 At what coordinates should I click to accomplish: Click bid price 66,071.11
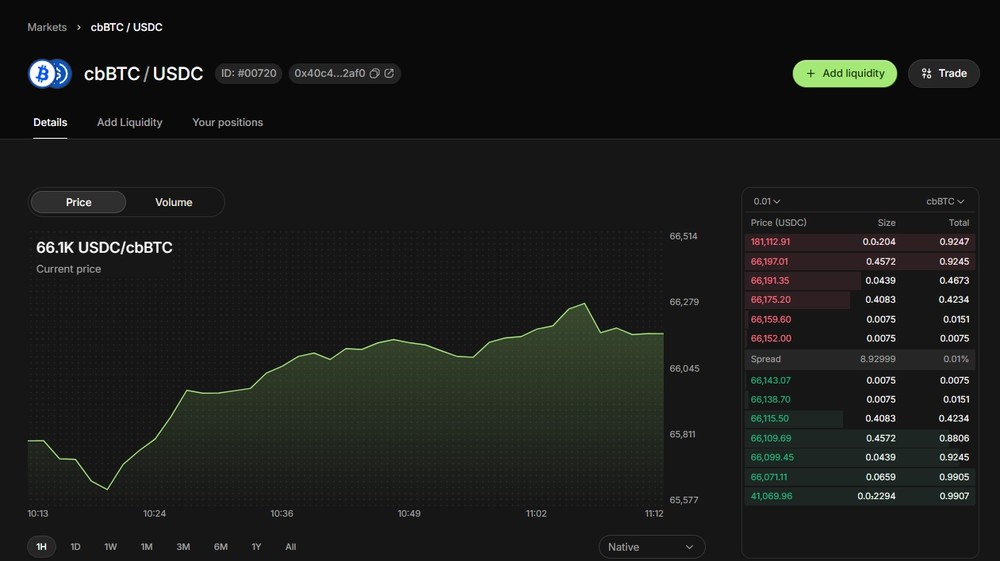click(x=768, y=477)
